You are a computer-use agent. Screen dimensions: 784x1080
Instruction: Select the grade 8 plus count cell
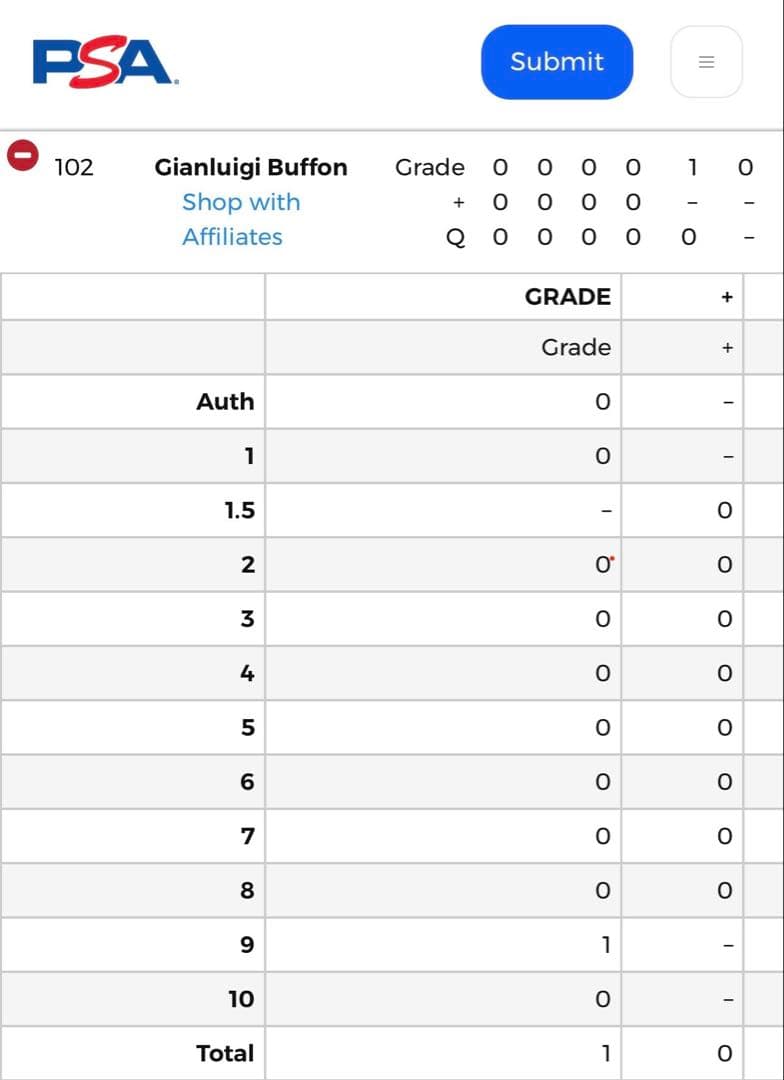pyautogui.click(x=725, y=891)
